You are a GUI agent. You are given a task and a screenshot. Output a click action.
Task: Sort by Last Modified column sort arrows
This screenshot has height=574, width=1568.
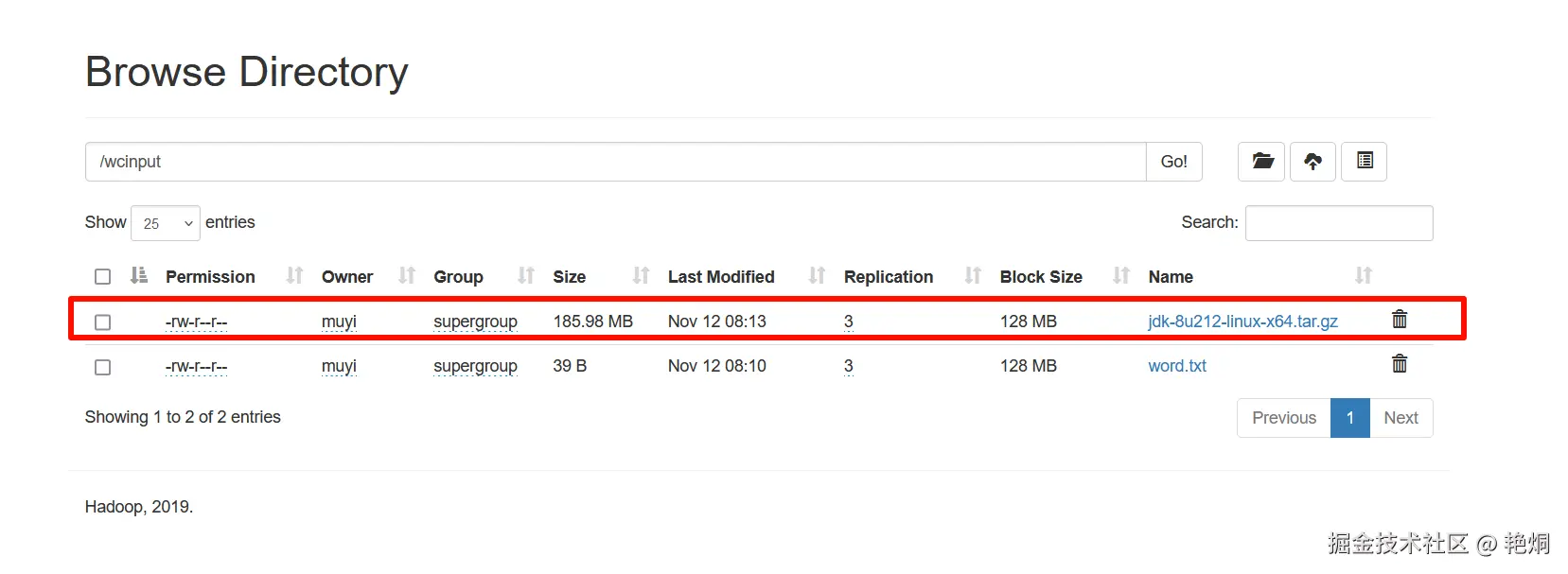817,276
